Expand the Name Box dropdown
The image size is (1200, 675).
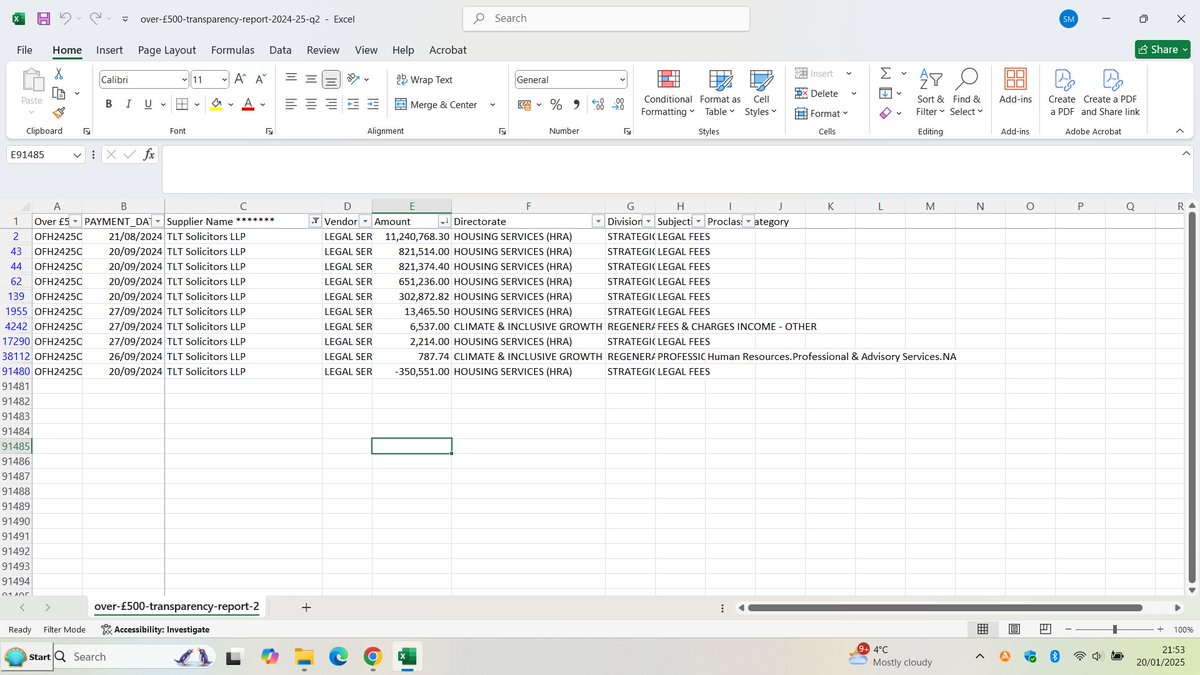77,155
